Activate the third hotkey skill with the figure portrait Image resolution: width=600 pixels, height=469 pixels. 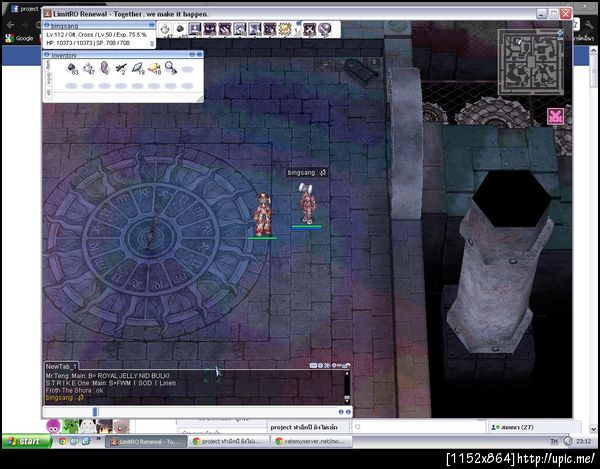[195, 29]
